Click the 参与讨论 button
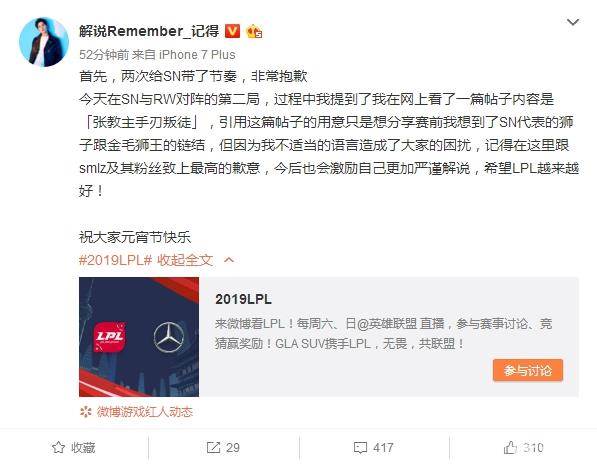Viewport: 597px width, 465px height. [x=528, y=370]
